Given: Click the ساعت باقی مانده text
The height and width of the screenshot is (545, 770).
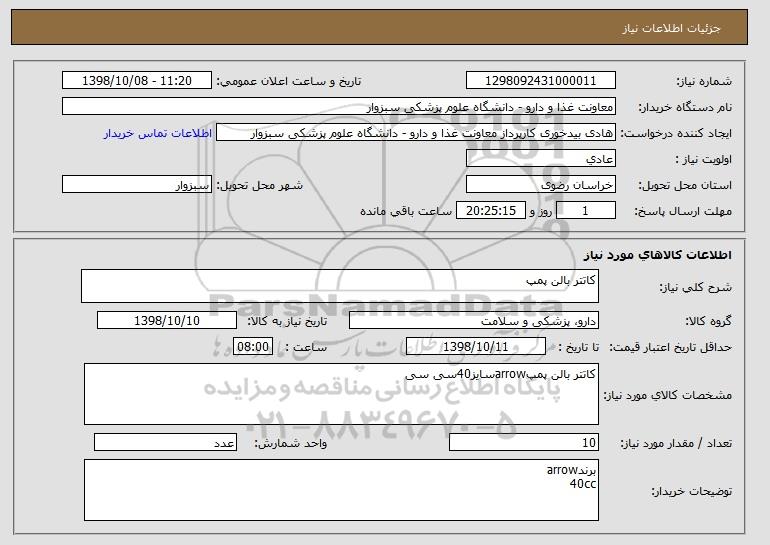Looking at the screenshot, I should [406, 211].
